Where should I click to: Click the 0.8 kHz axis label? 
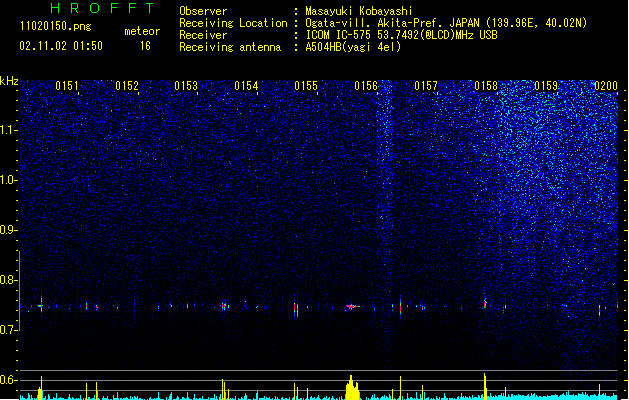[9, 280]
